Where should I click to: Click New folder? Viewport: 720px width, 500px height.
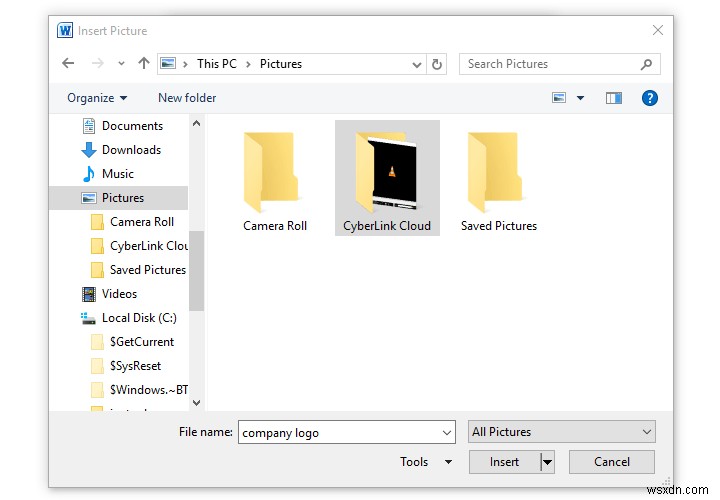point(187,98)
